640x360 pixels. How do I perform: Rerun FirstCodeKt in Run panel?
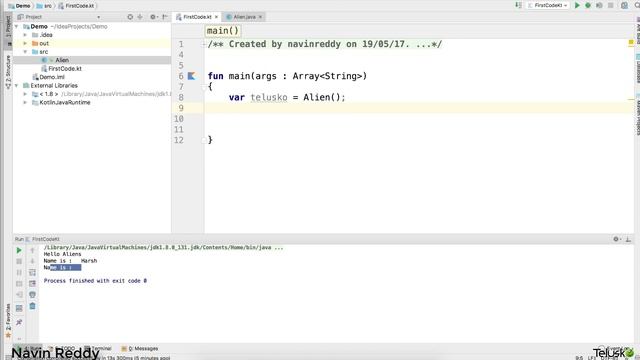(19, 250)
